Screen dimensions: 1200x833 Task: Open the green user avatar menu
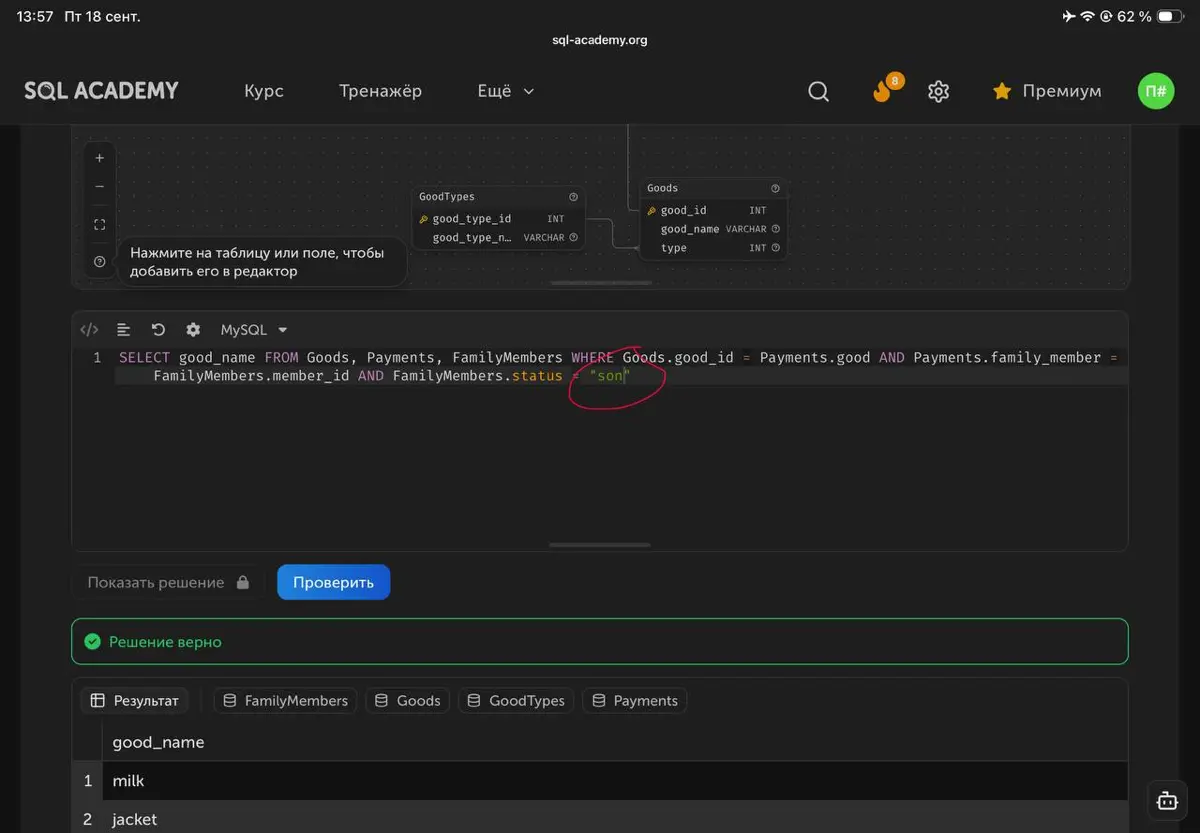click(1156, 91)
